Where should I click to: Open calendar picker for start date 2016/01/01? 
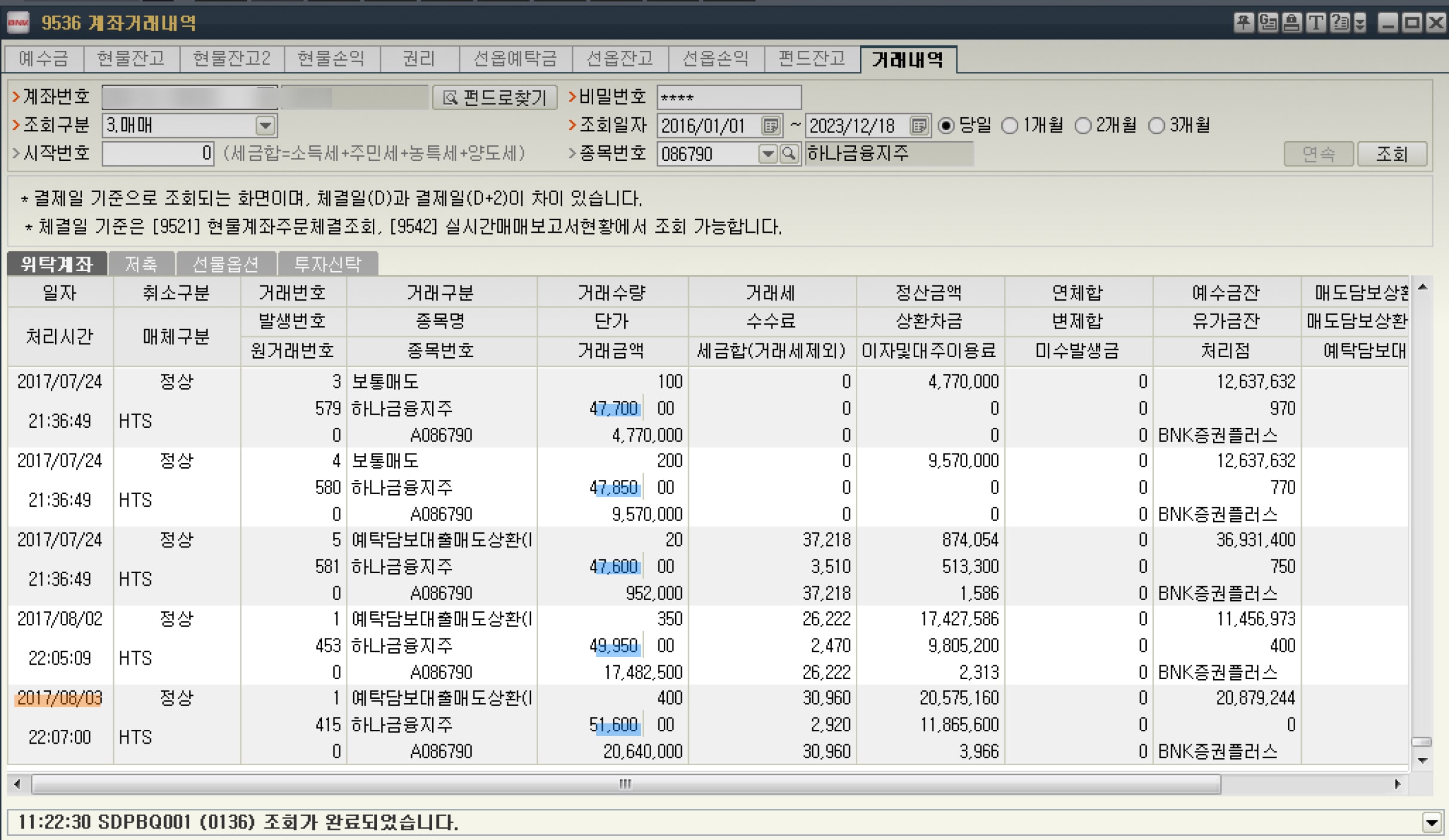point(771,126)
